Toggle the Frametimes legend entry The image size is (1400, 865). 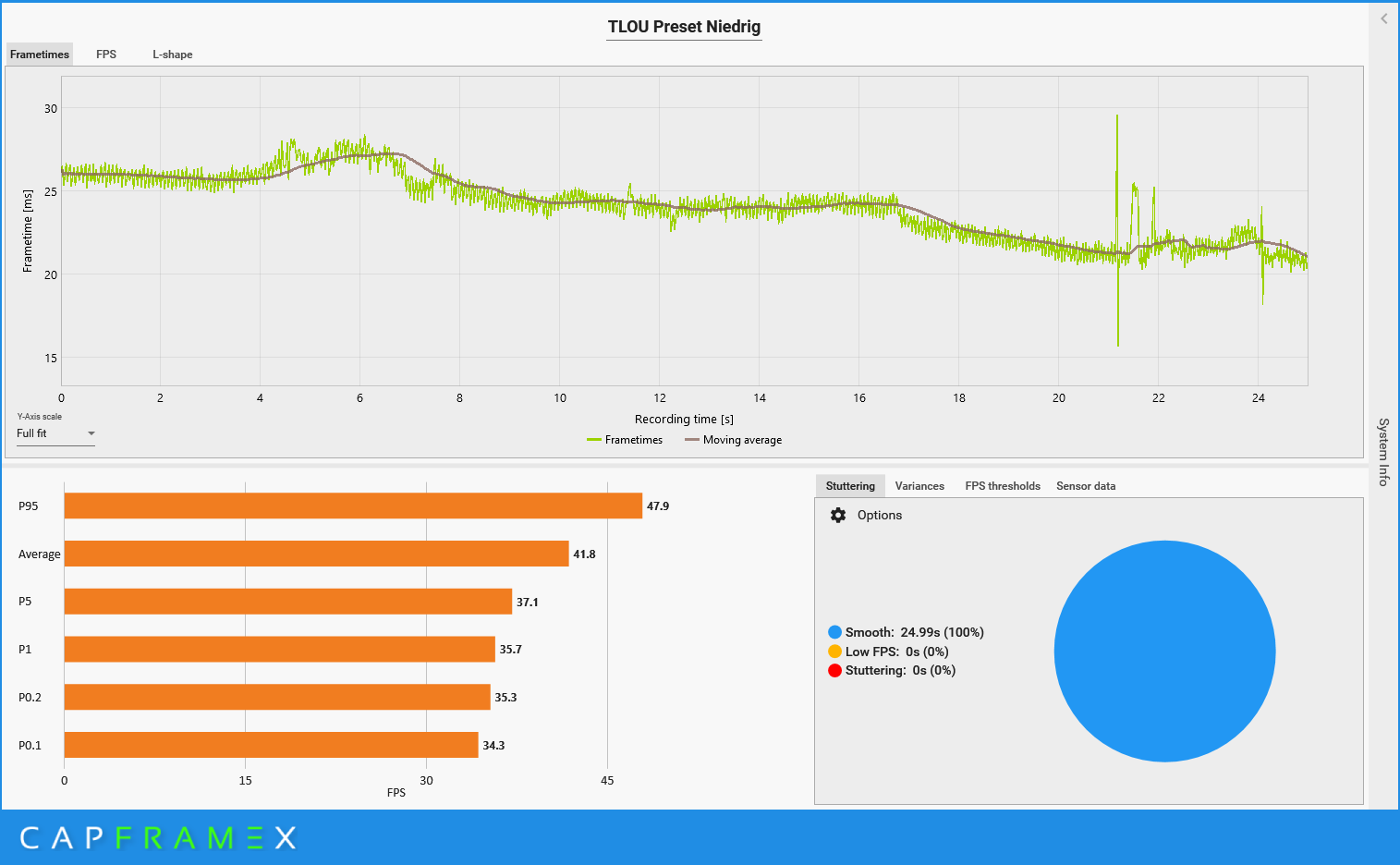(x=625, y=440)
